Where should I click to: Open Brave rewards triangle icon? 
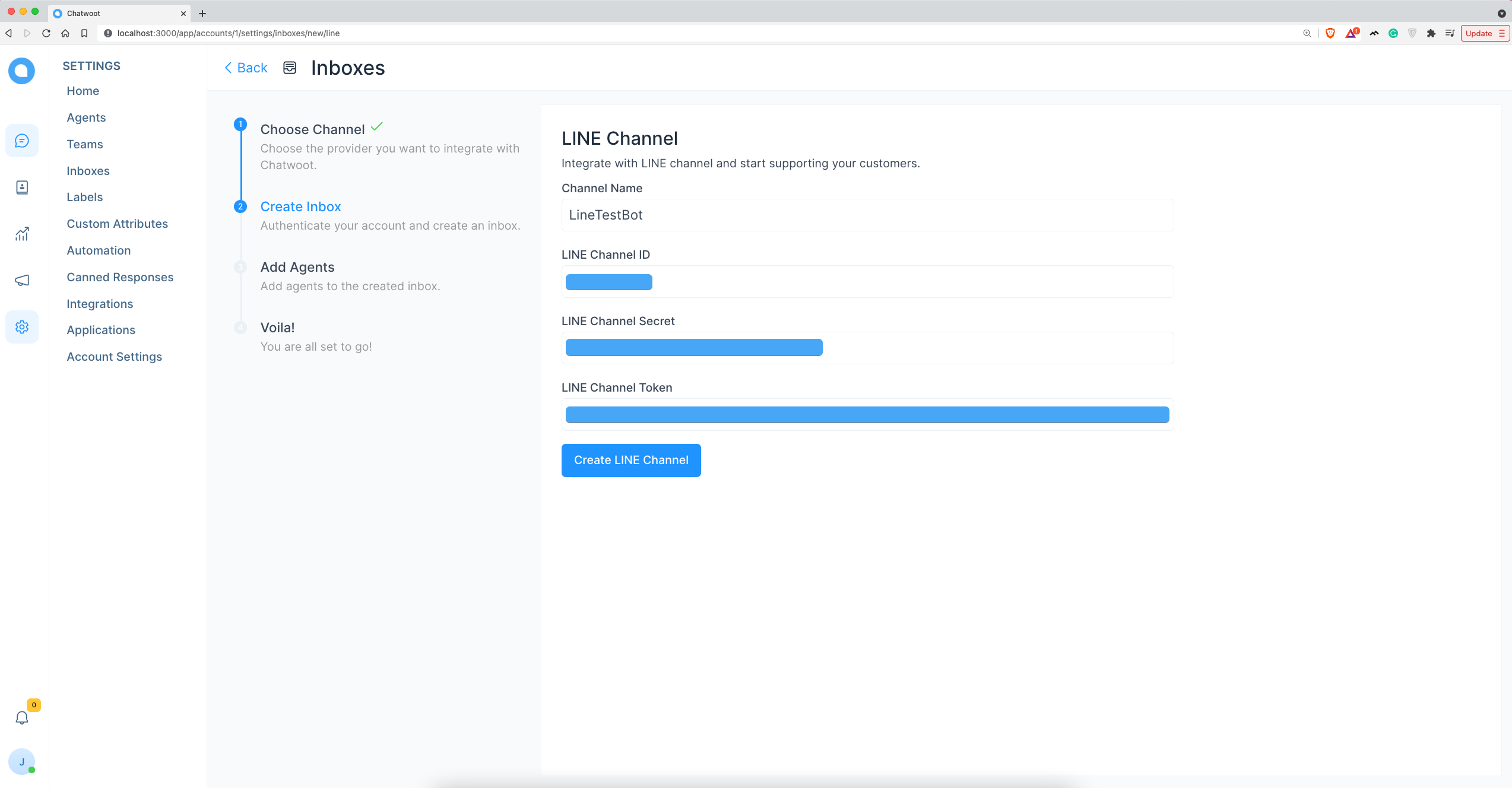tap(1352, 33)
